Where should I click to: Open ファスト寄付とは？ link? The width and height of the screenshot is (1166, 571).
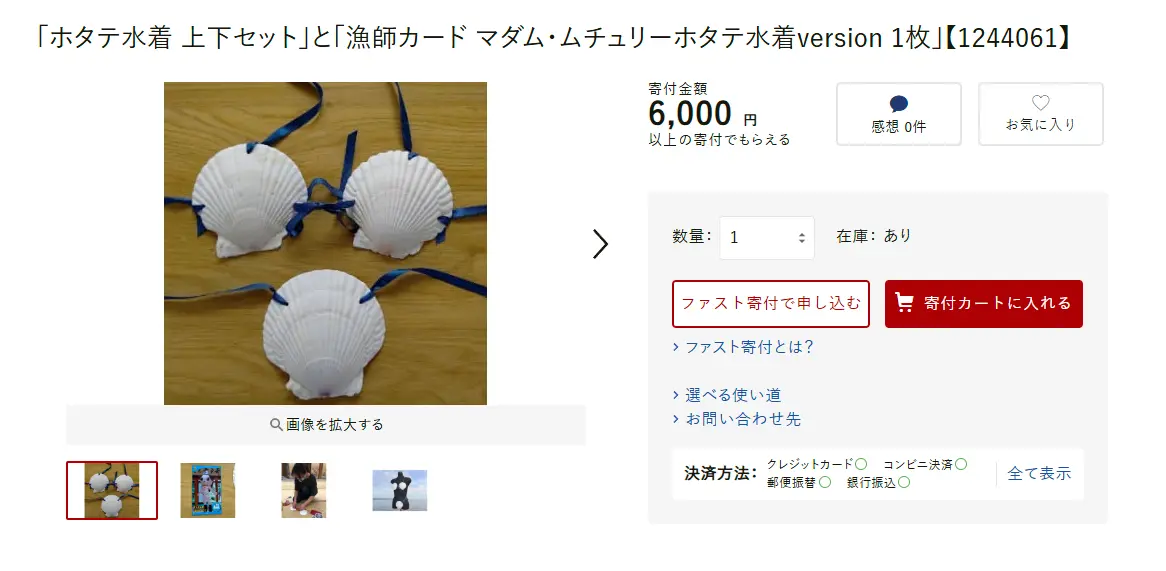(750, 347)
